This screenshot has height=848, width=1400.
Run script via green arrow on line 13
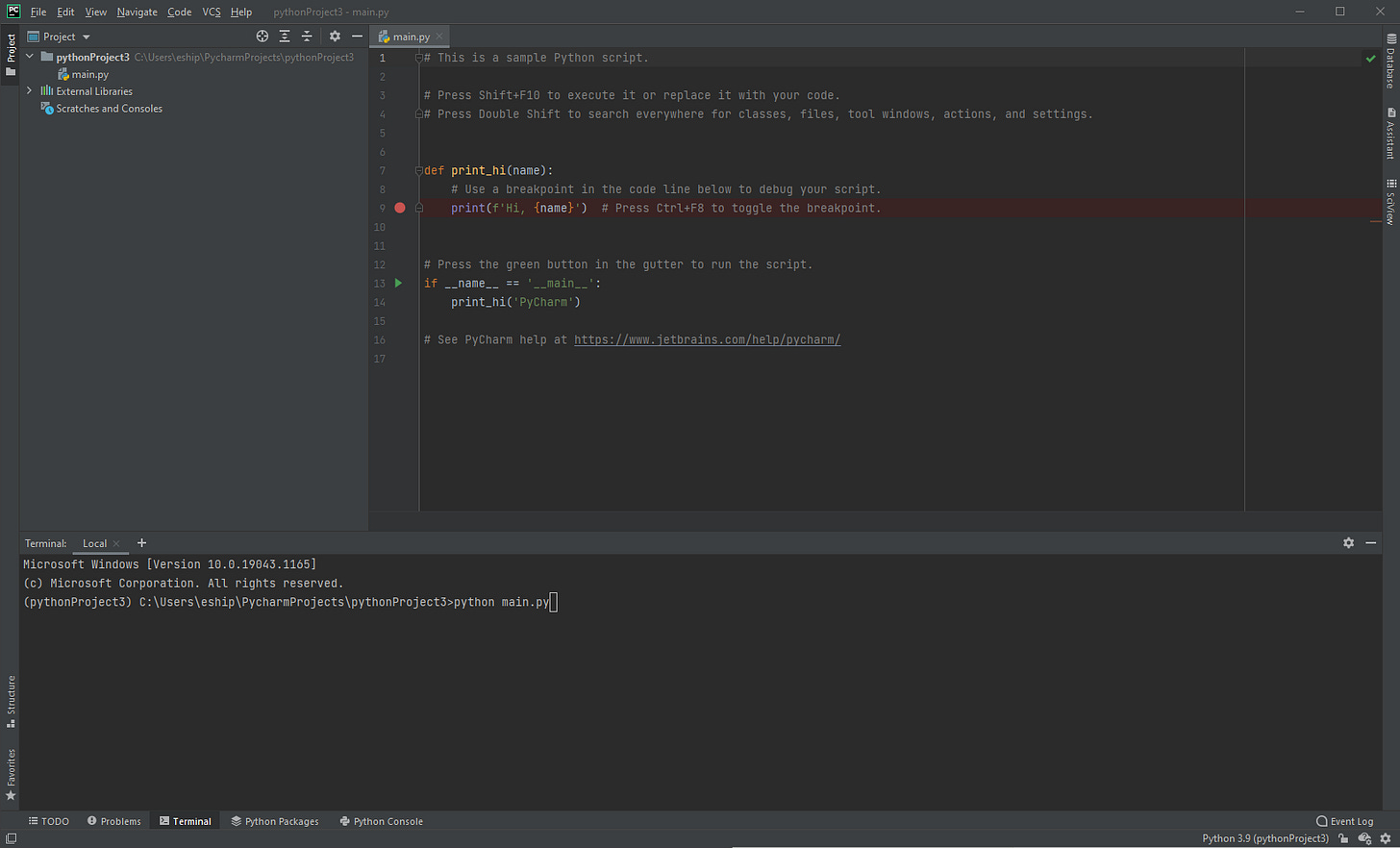tap(398, 284)
